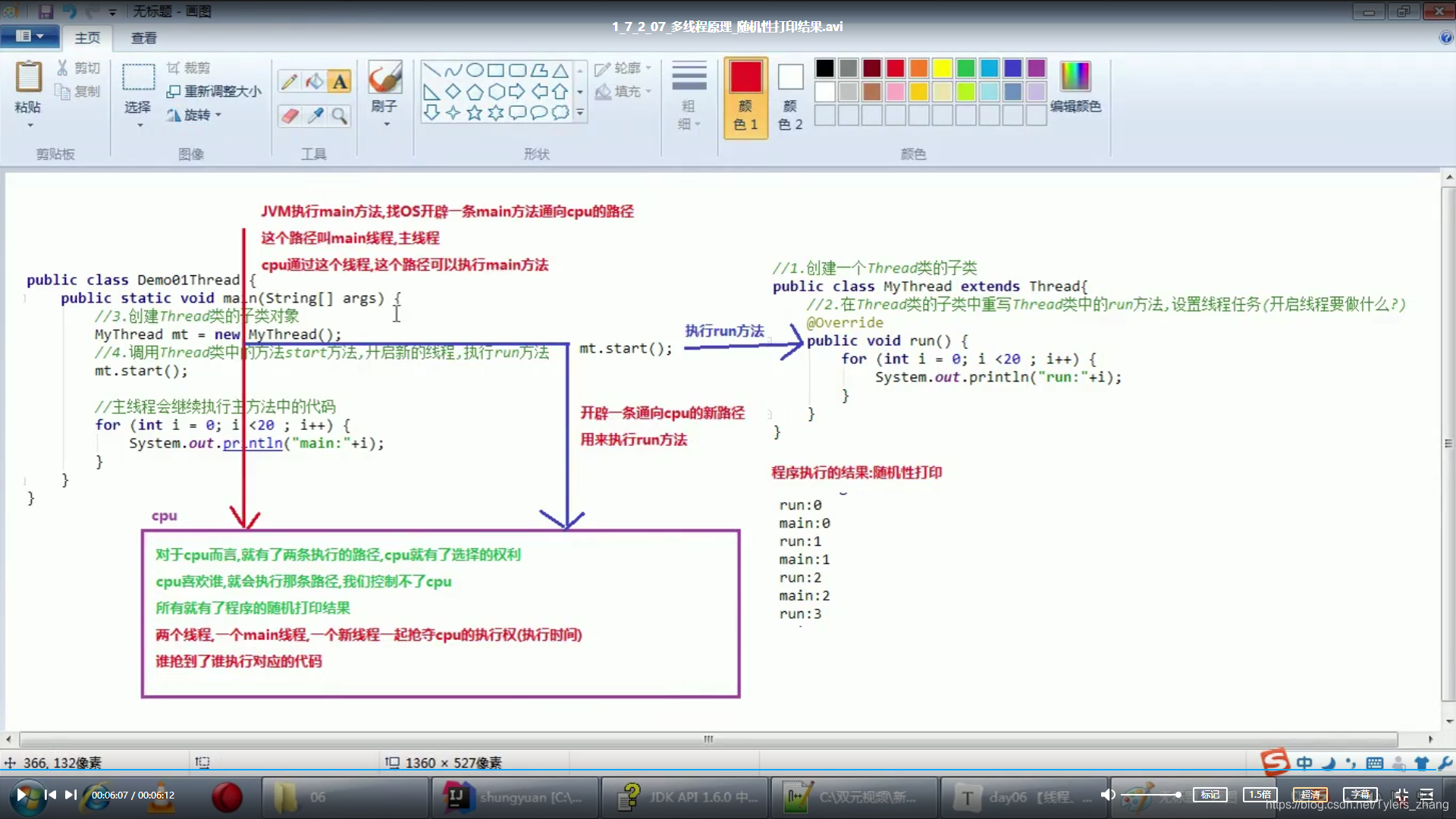Choose the right arrow shape

(517, 92)
